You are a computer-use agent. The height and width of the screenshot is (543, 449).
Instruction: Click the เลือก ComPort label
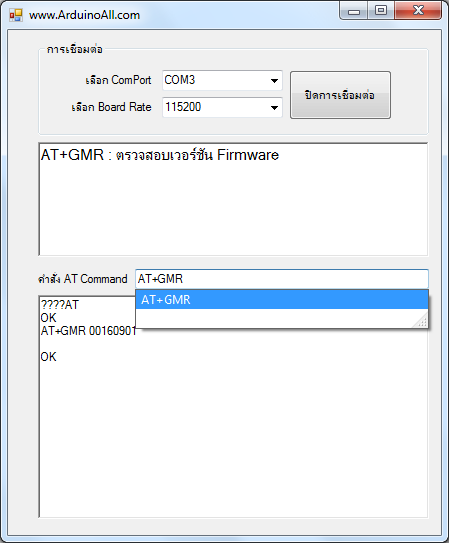pos(118,80)
